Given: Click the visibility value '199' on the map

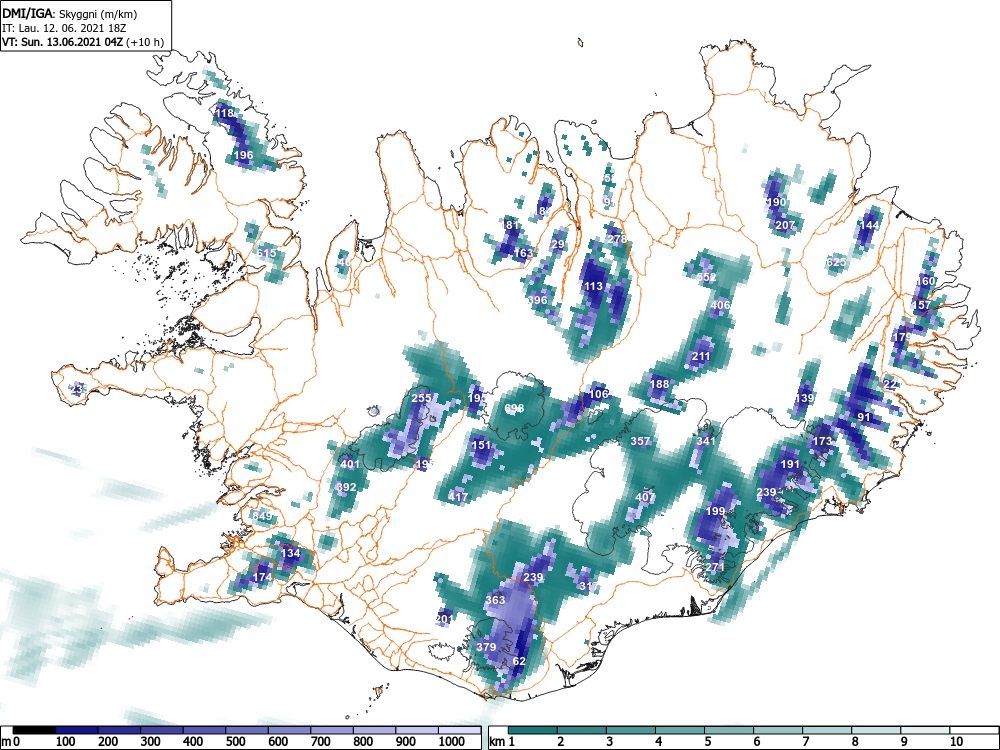Looking at the screenshot, I should [x=716, y=511].
